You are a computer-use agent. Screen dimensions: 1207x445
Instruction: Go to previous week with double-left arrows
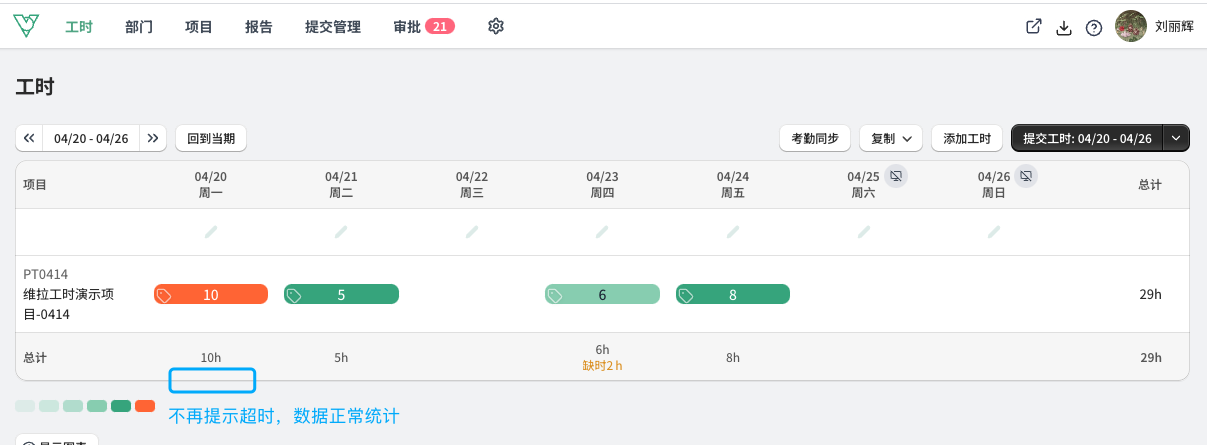click(x=29, y=138)
